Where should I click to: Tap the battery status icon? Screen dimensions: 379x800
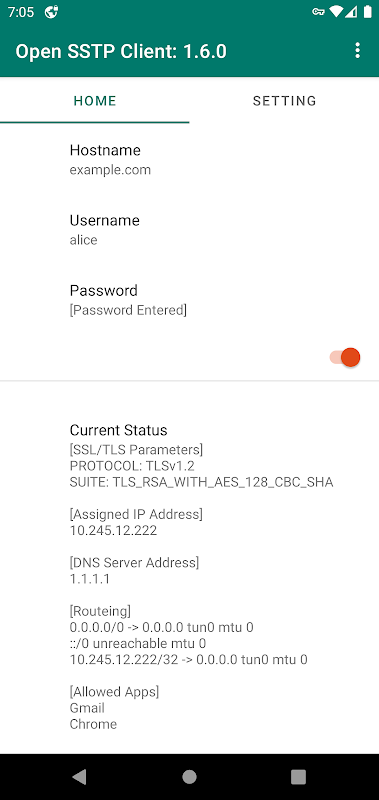coord(367,12)
